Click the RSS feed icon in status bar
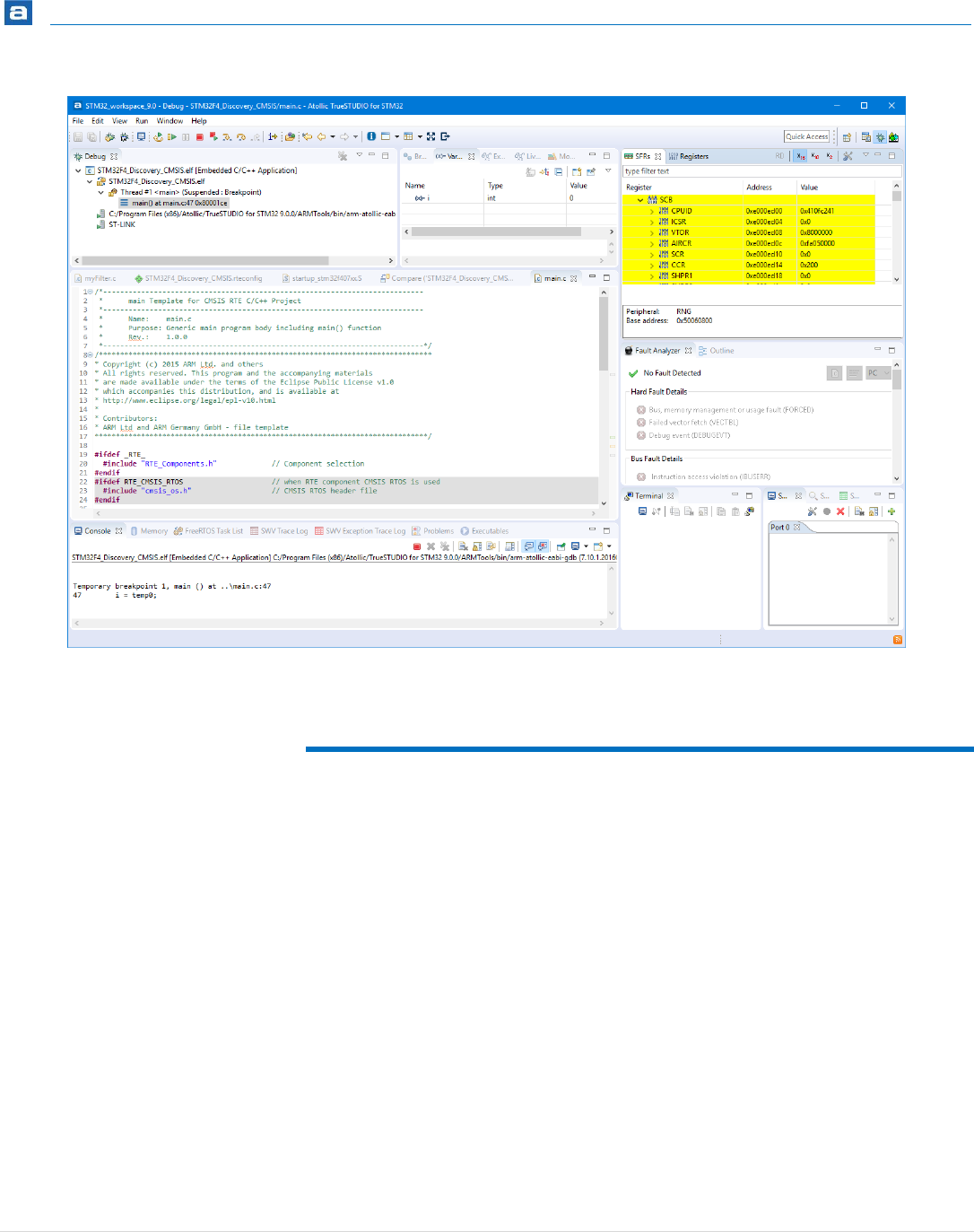Screen dimensions: 974x1232 click(897, 639)
